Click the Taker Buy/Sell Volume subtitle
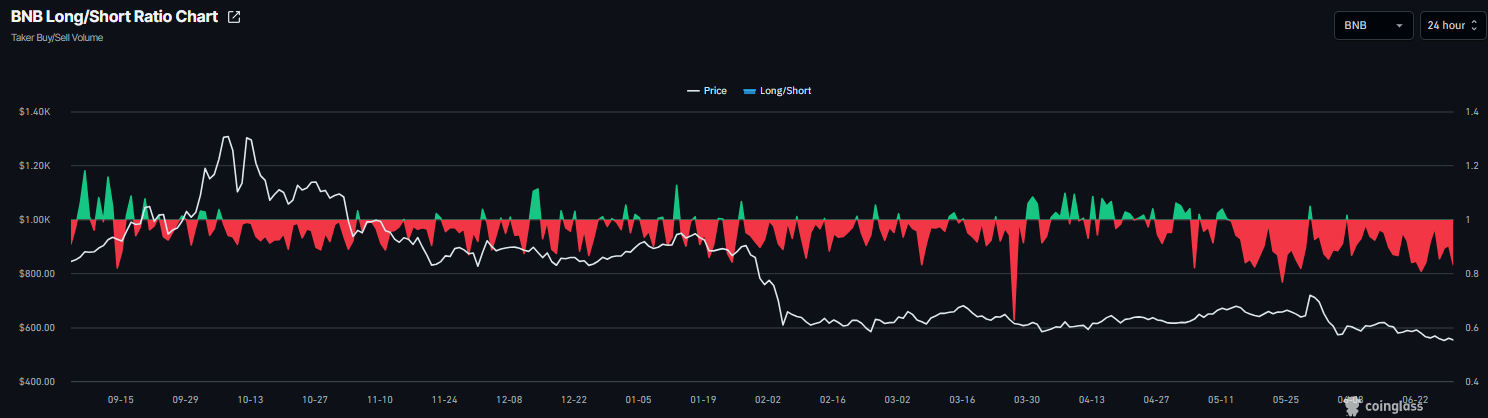 pos(56,38)
